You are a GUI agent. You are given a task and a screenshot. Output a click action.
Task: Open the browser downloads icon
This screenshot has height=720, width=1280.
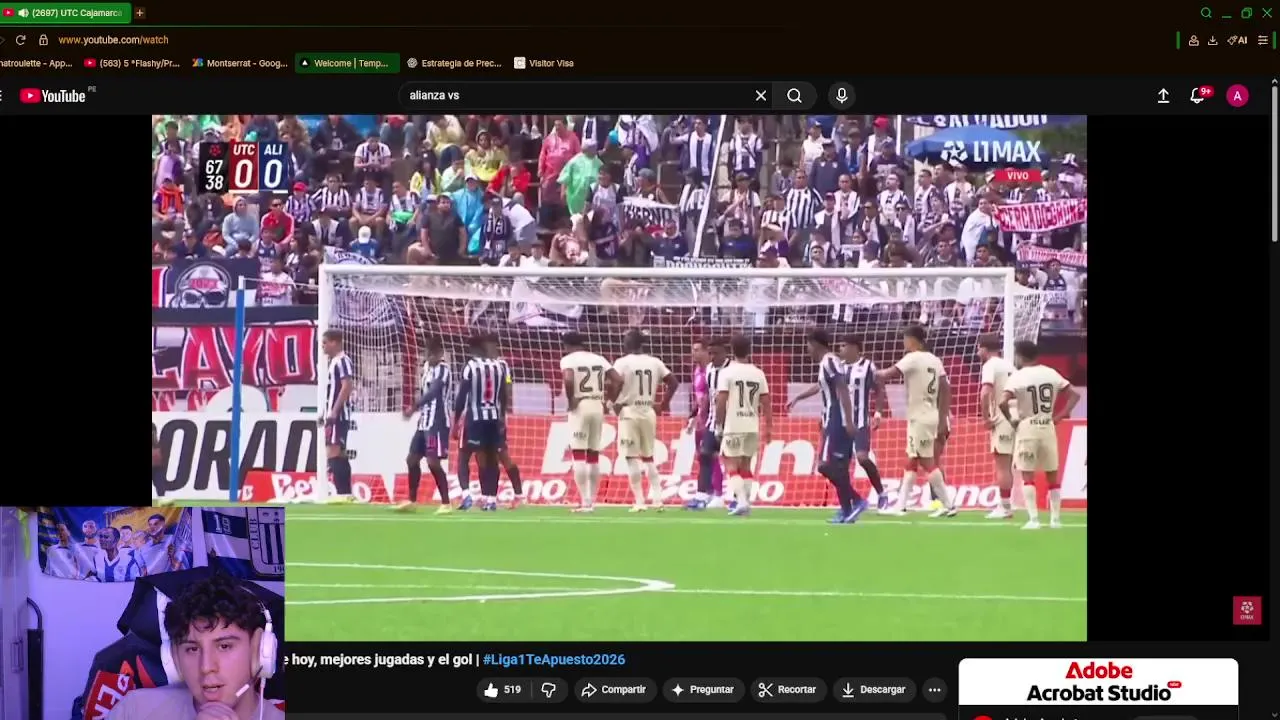tap(1212, 40)
